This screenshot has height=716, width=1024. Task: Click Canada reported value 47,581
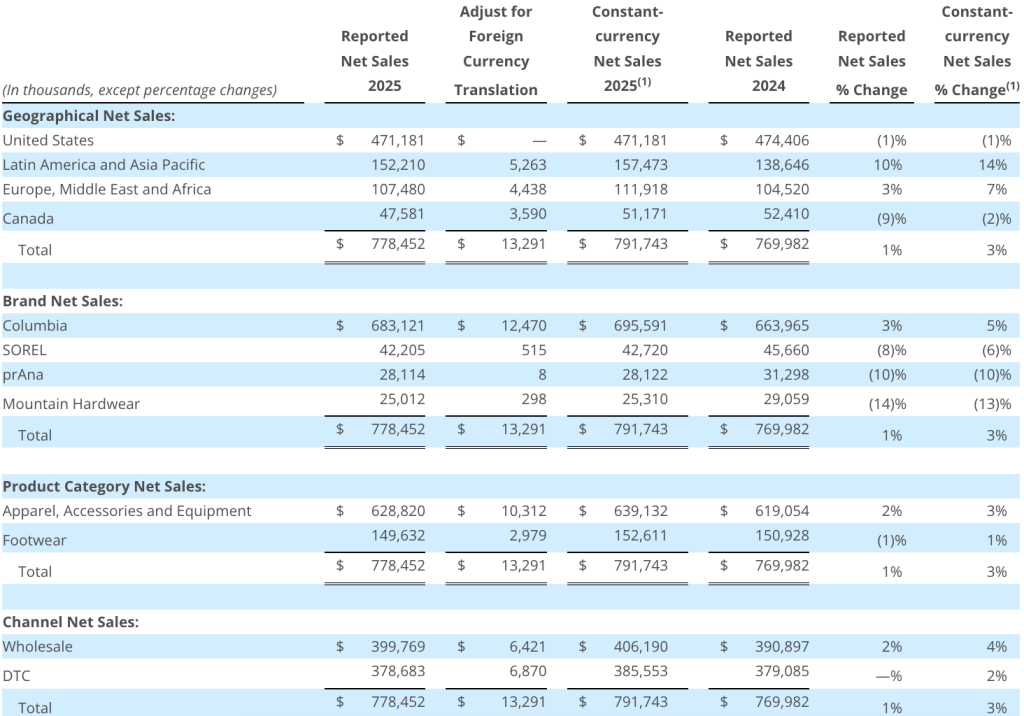coord(402,214)
